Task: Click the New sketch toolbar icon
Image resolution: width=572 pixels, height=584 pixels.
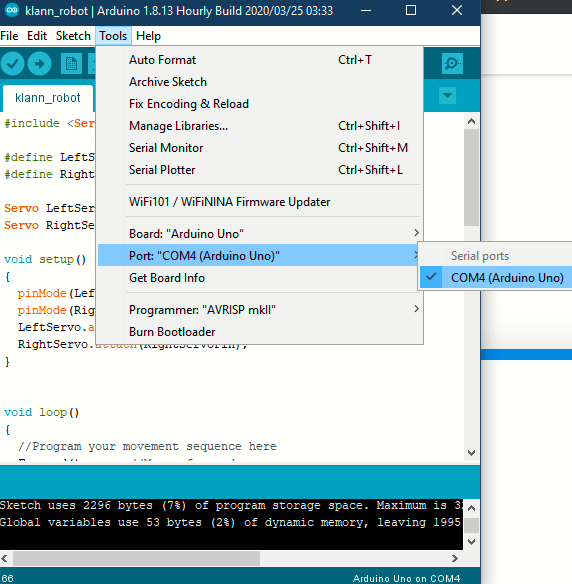Action: (71, 64)
